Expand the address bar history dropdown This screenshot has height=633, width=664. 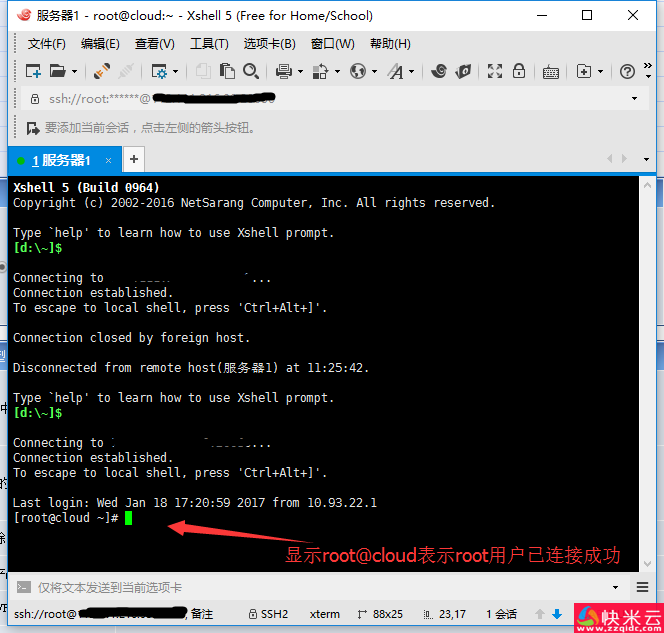(x=634, y=99)
